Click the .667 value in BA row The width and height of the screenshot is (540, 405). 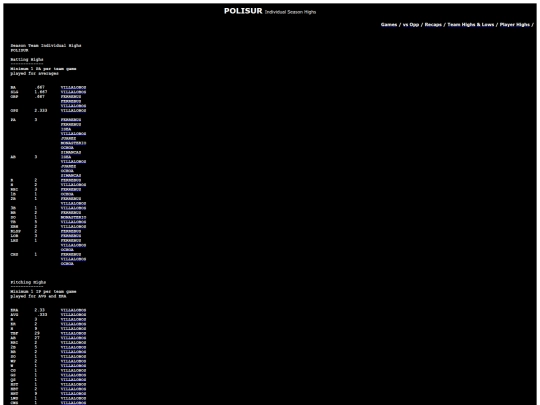pyautogui.click(x=40, y=87)
